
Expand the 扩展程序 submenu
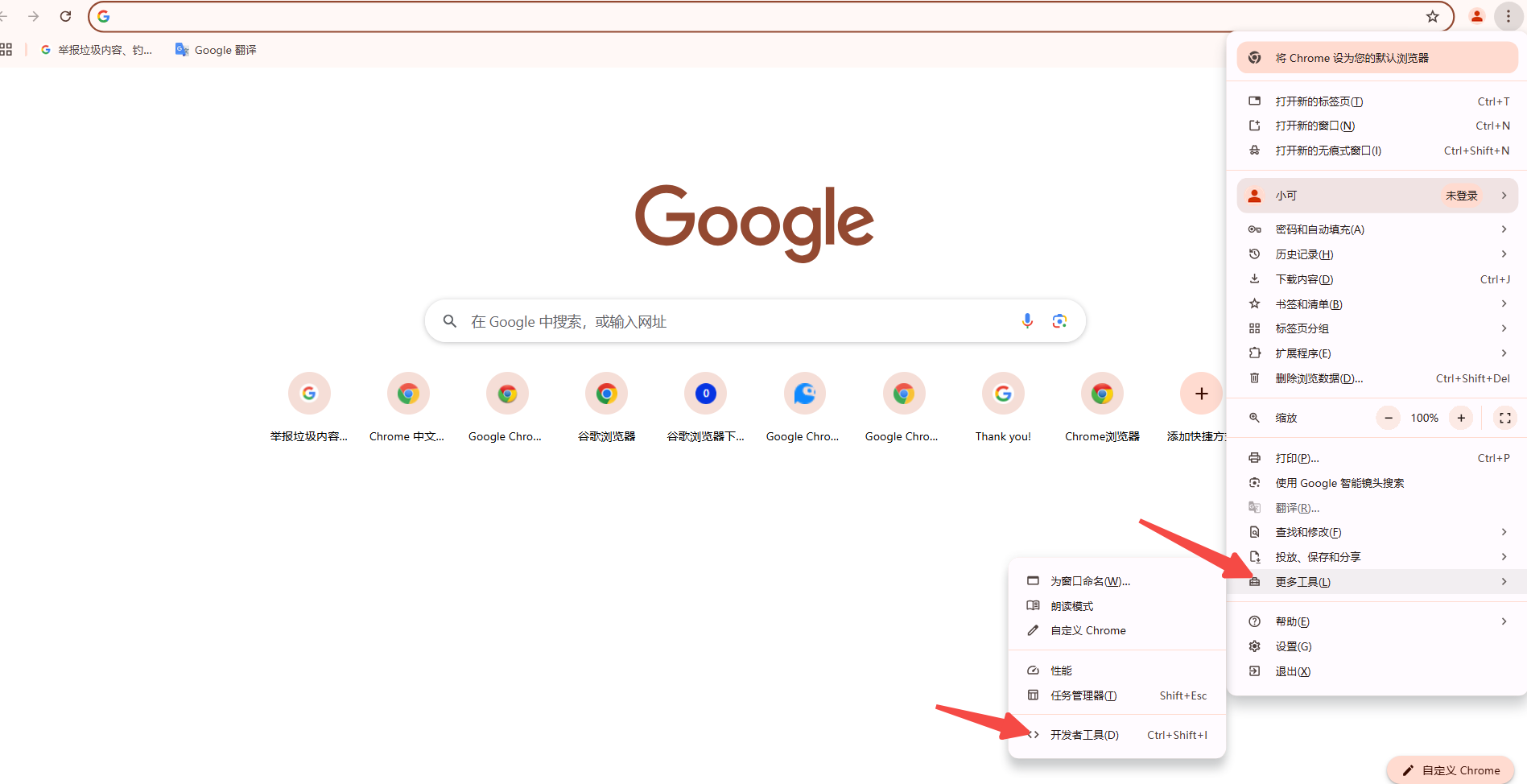(x=1377, y=353)
